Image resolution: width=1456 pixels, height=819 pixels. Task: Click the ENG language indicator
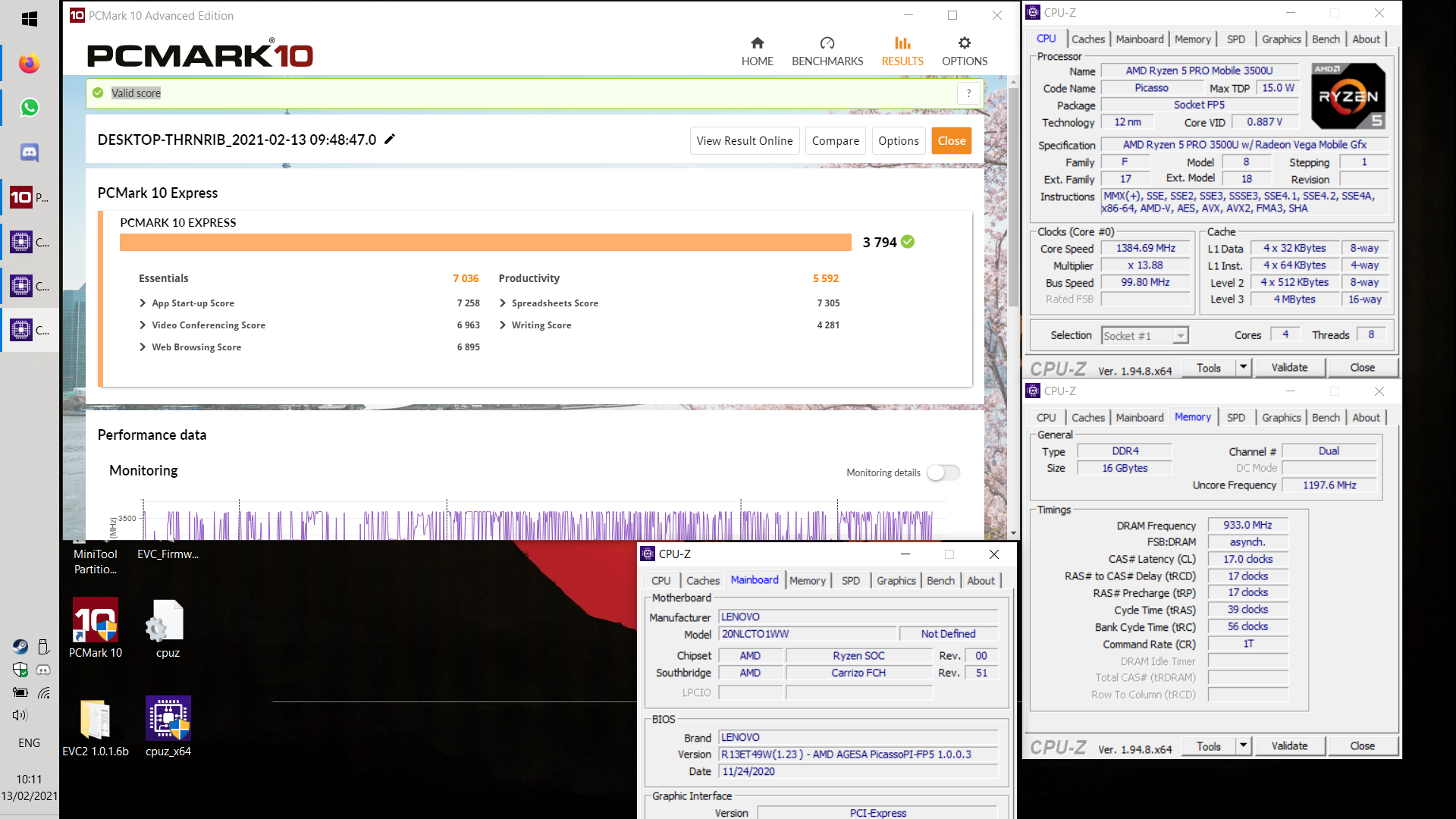pyautogui.click(x=30, y=743)
